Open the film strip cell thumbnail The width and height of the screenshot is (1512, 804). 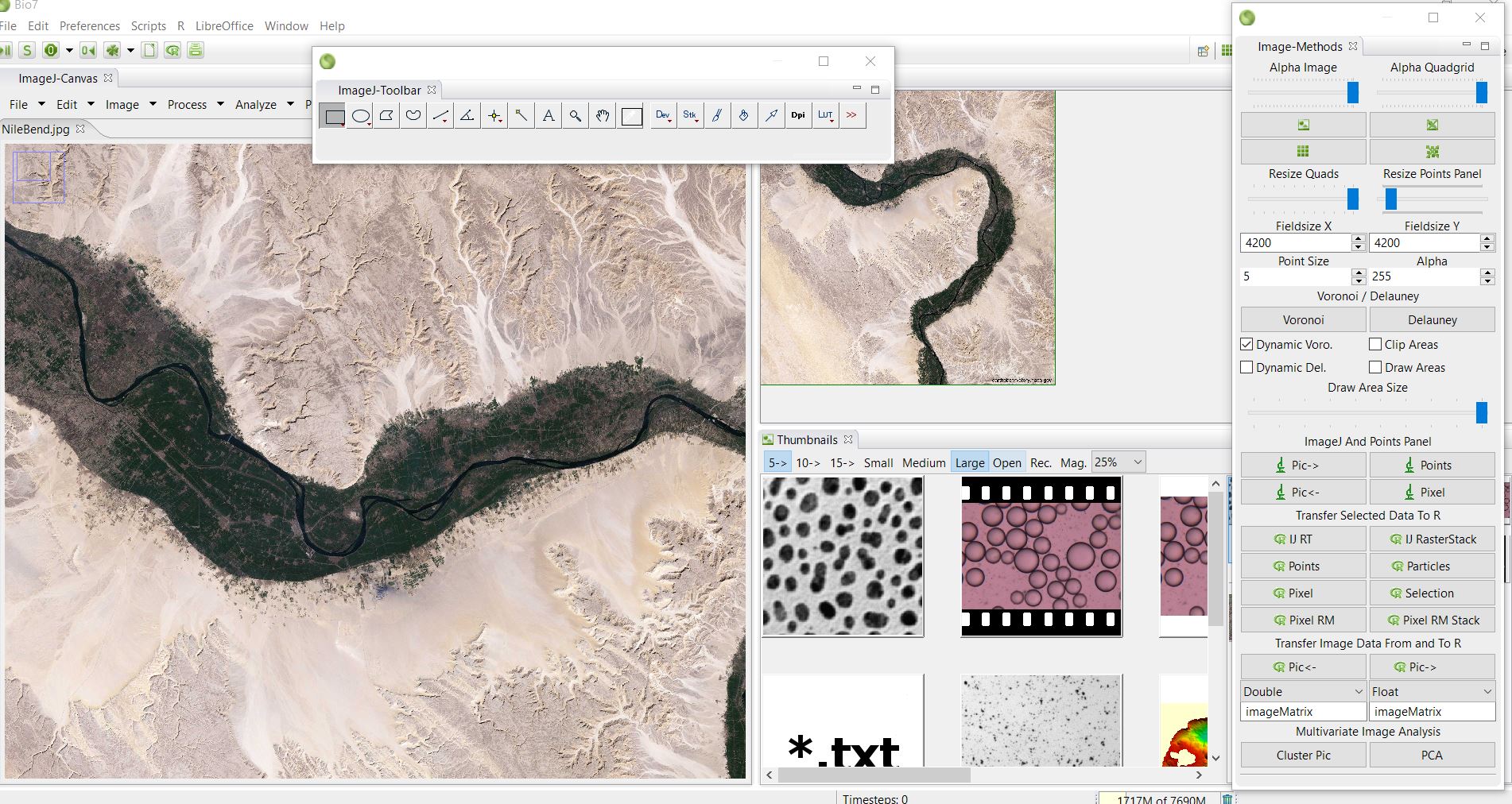point(1041,556)
